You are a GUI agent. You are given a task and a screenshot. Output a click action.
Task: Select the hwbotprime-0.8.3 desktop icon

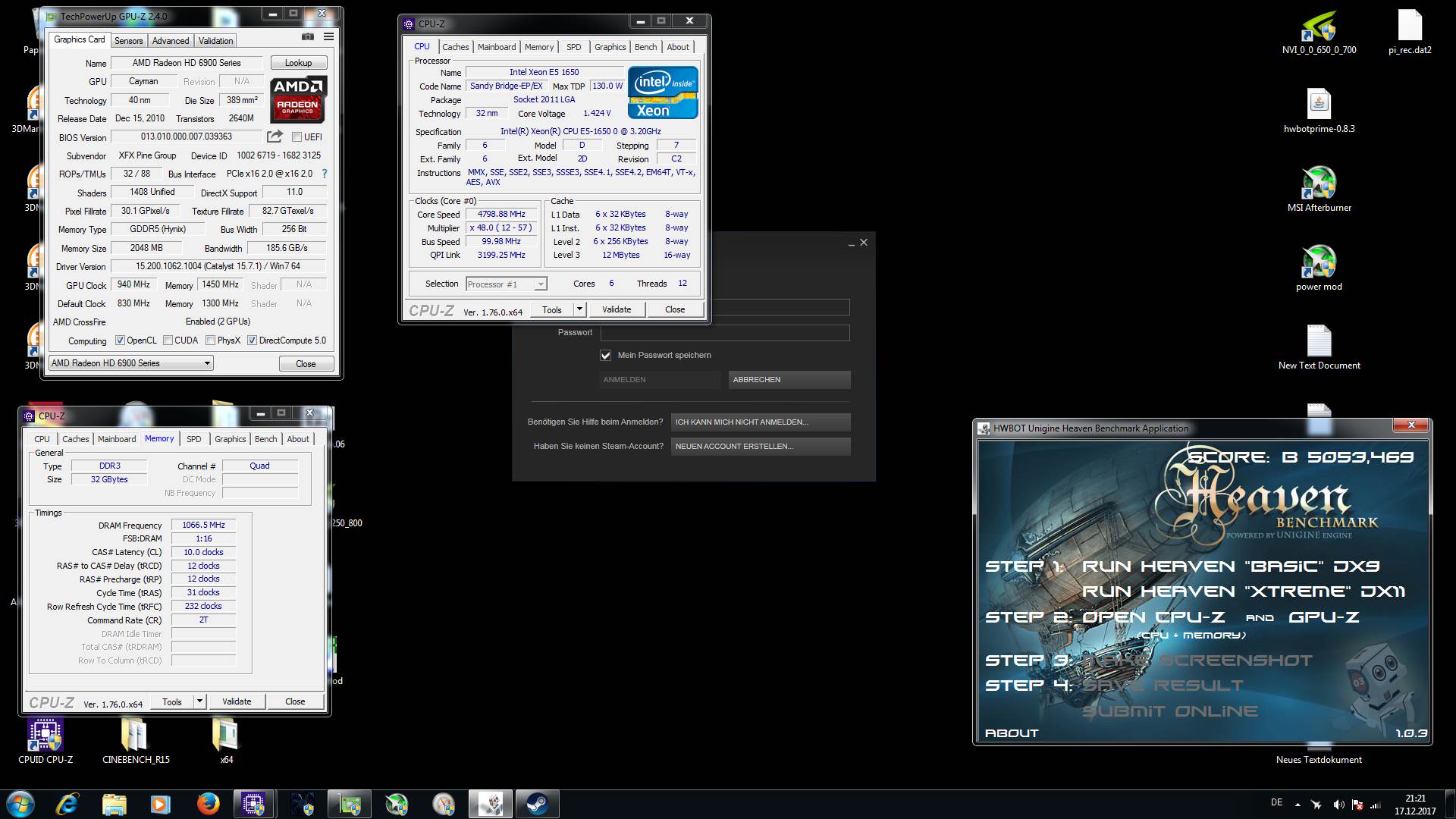coord(1319,111)
